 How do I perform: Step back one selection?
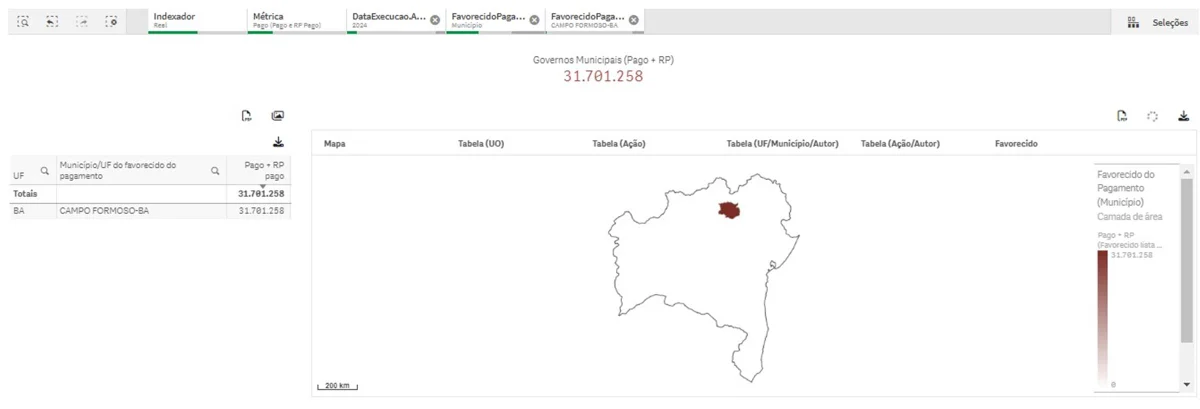[52, 20]
